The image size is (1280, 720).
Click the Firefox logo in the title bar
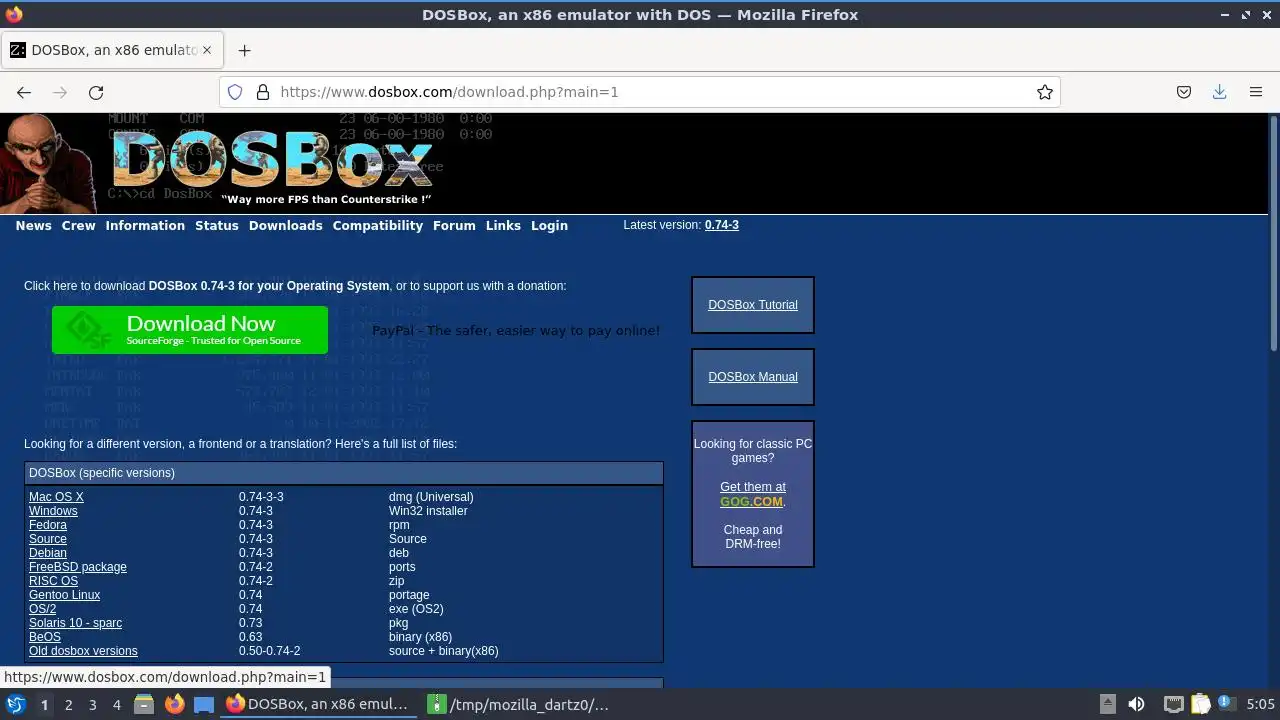(14, 14)
